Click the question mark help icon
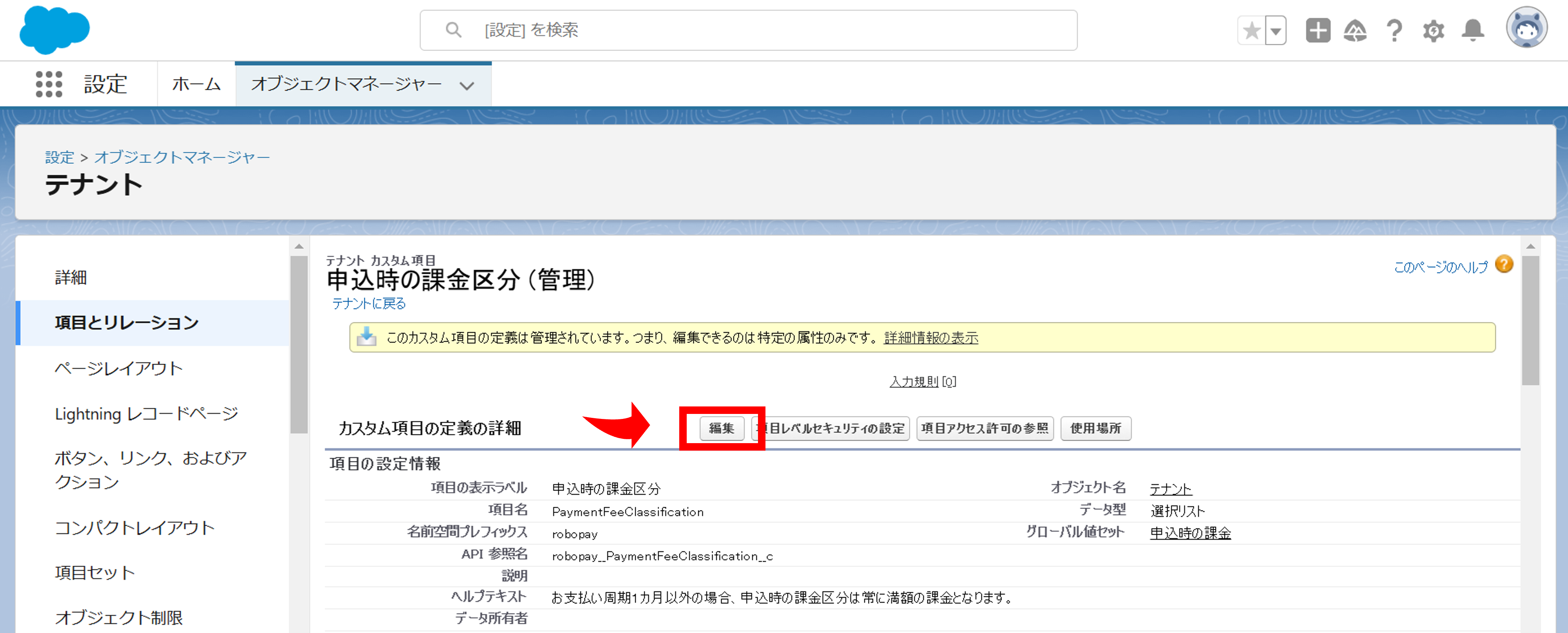 pyautogui.click(x=1394, y=30)
